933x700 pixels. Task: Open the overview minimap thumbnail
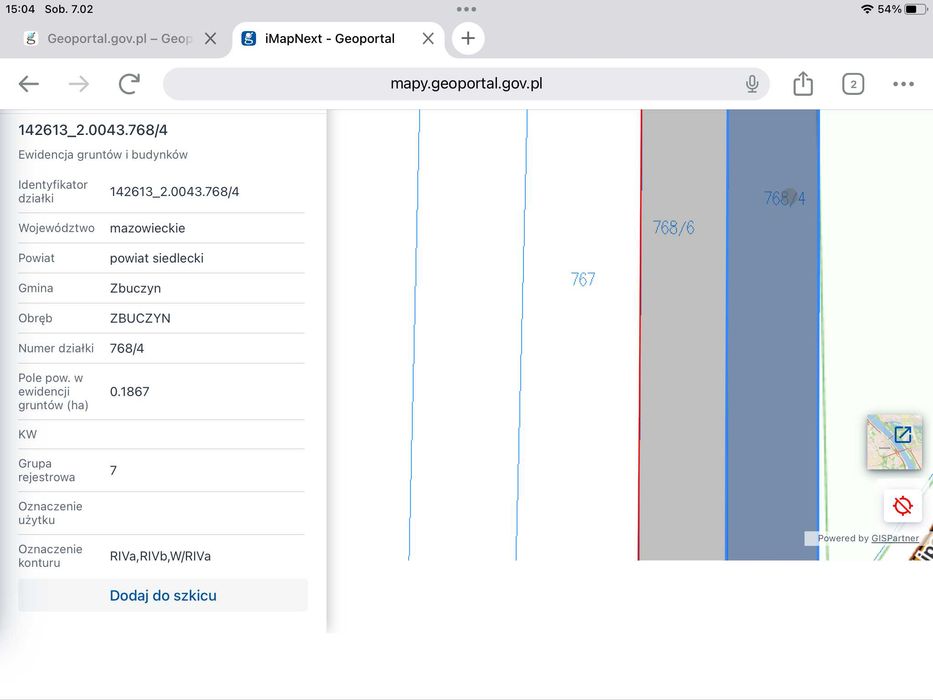tap(894, 442)
